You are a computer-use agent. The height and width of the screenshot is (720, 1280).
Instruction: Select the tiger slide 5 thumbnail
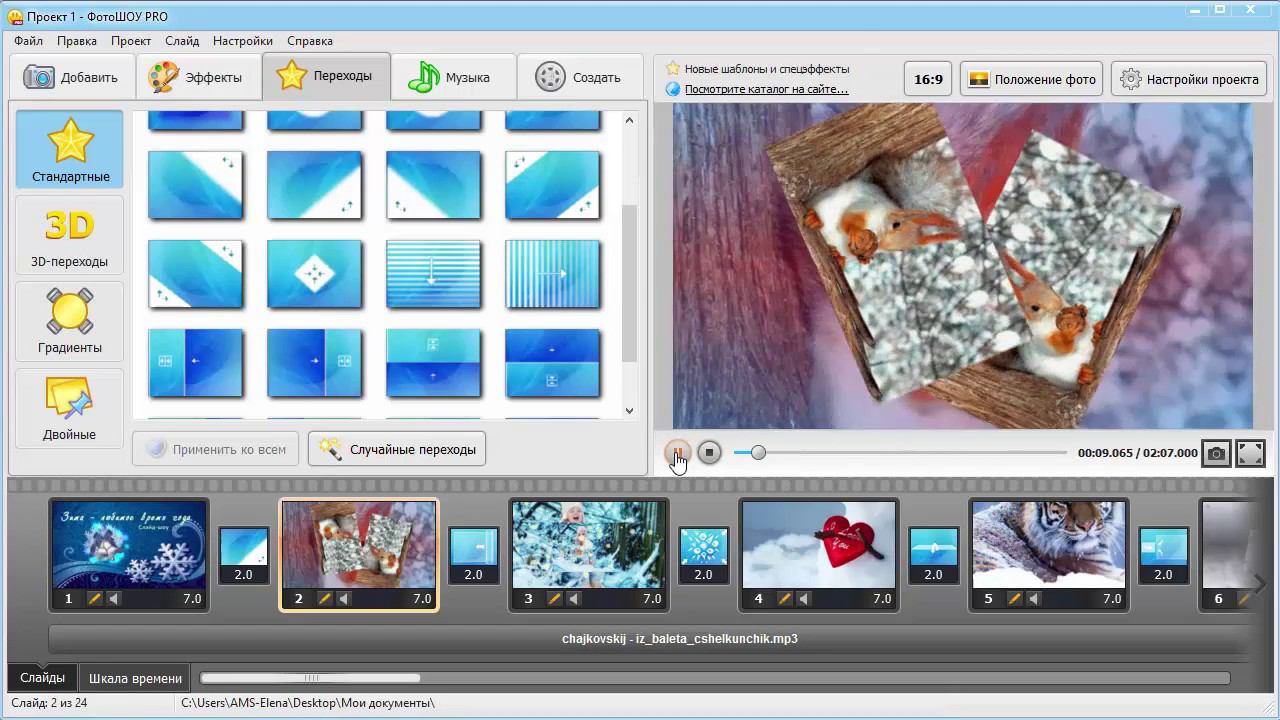click(1048, 545)
